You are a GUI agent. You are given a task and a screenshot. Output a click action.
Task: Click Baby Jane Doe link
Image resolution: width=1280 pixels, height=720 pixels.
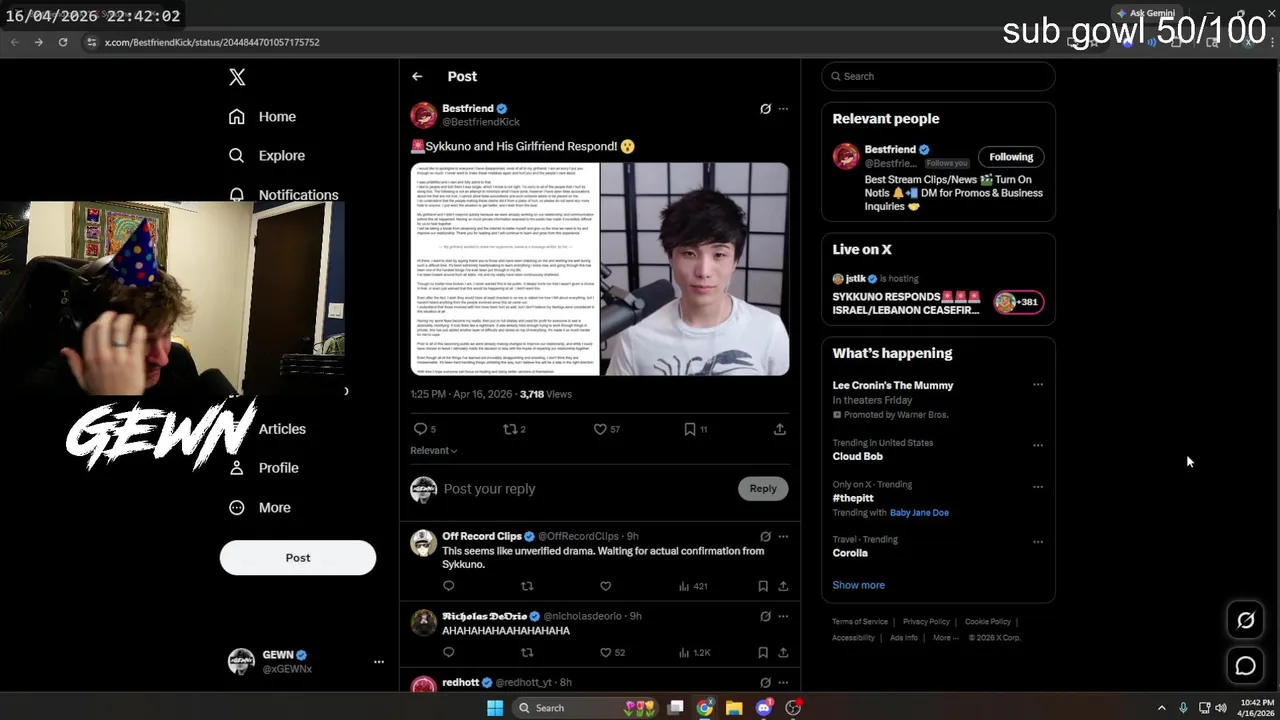tap(919, 513)
